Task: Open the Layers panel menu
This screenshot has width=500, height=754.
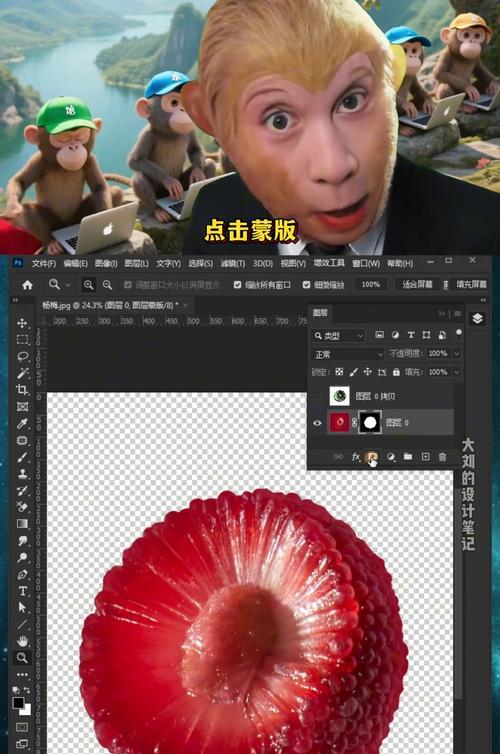Action: tap(458, 314)
